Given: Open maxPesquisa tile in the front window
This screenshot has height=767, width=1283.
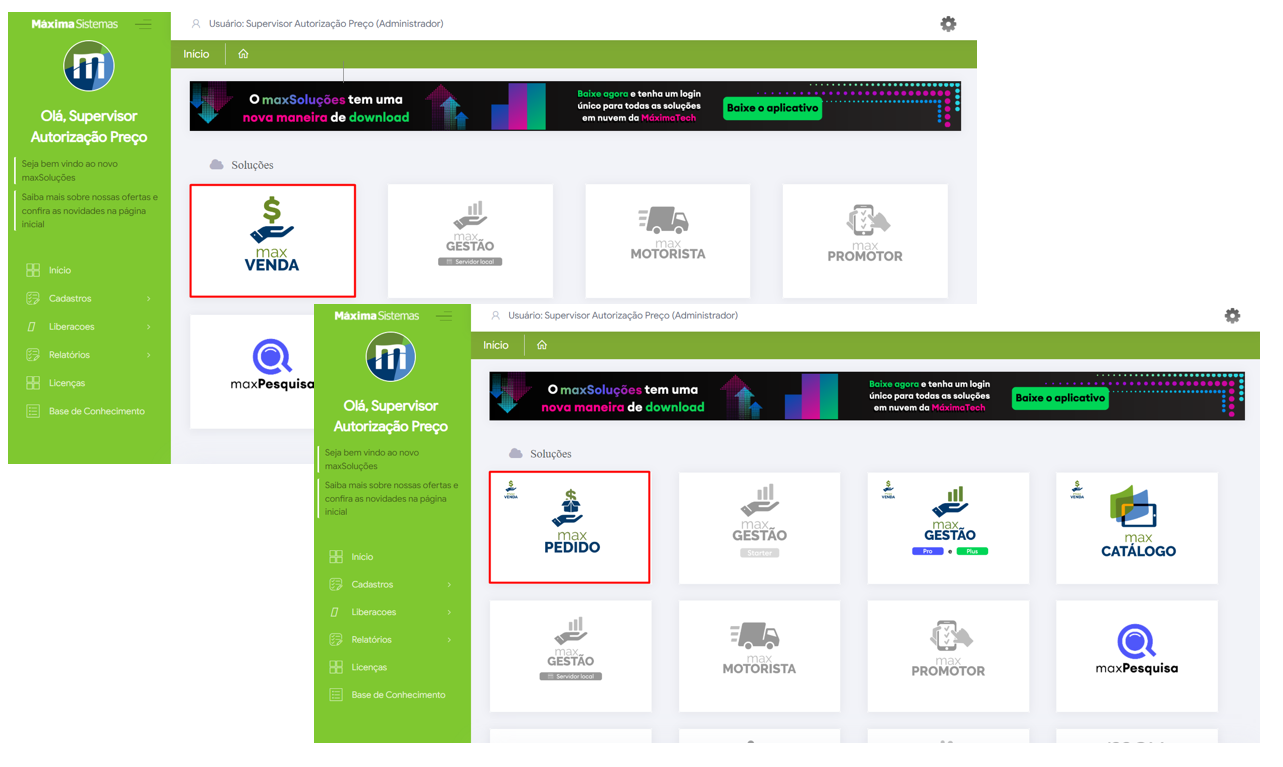Looking at the screenshot, I should (x=1137, y=656).
